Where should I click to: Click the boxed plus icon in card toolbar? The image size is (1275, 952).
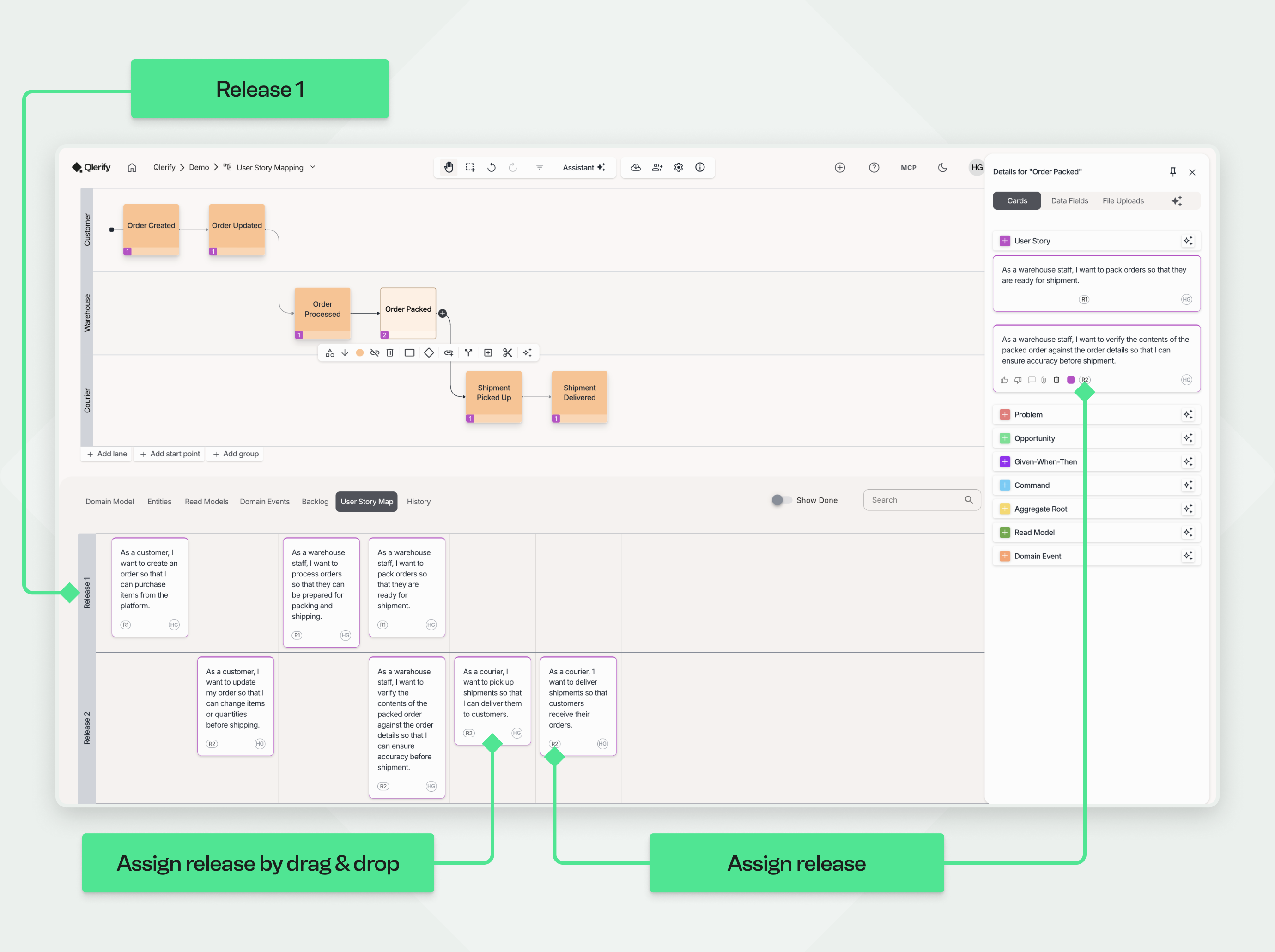click(488, 353)
